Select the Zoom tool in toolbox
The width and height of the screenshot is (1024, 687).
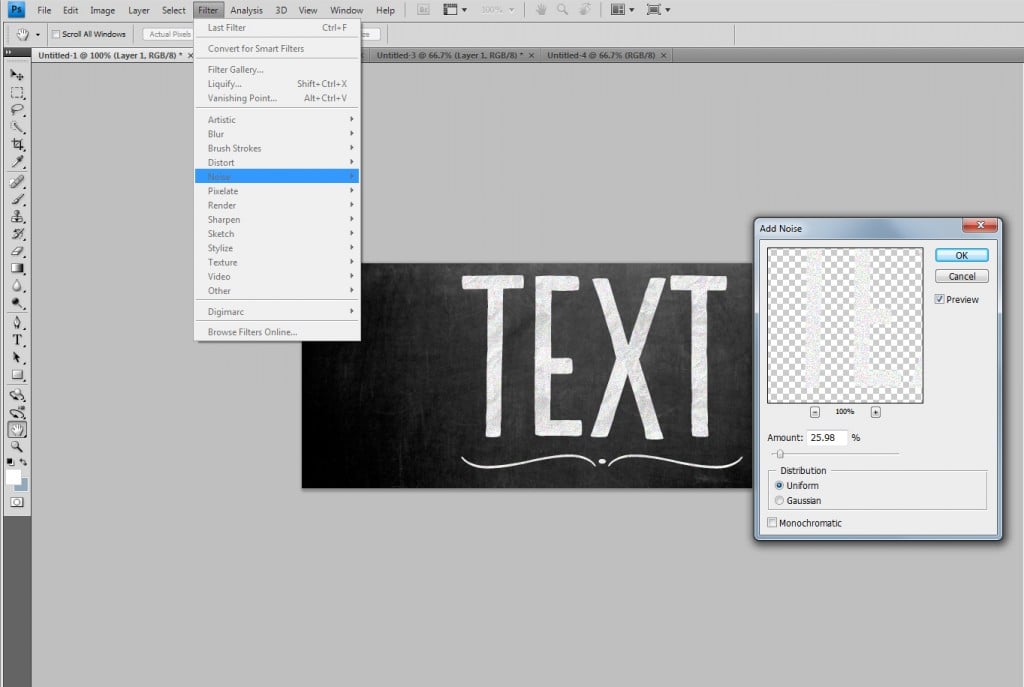[x=17, y=447]
